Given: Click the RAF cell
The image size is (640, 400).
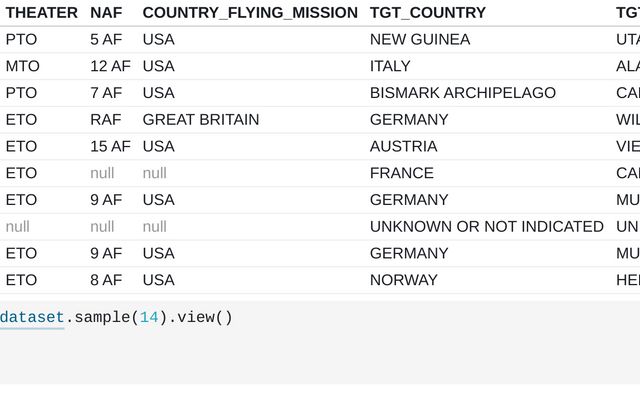Looking at the screenshot, I should point(105,120).
